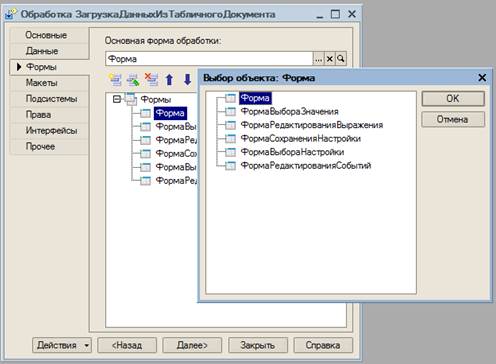
Task: Move form down with blue arrow
Action: click(x=187, y=80)
